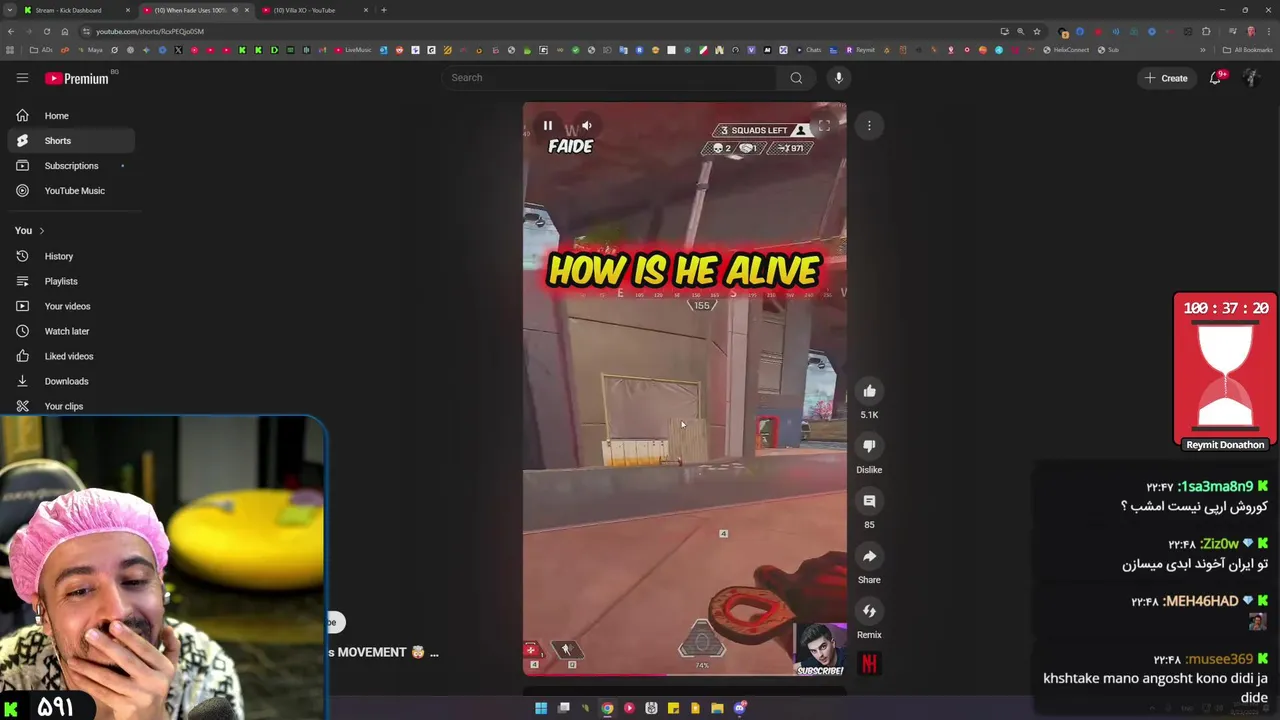
Task: Switch to Stream - Kick Dashboard tab
Action: (x=76, y=10)
